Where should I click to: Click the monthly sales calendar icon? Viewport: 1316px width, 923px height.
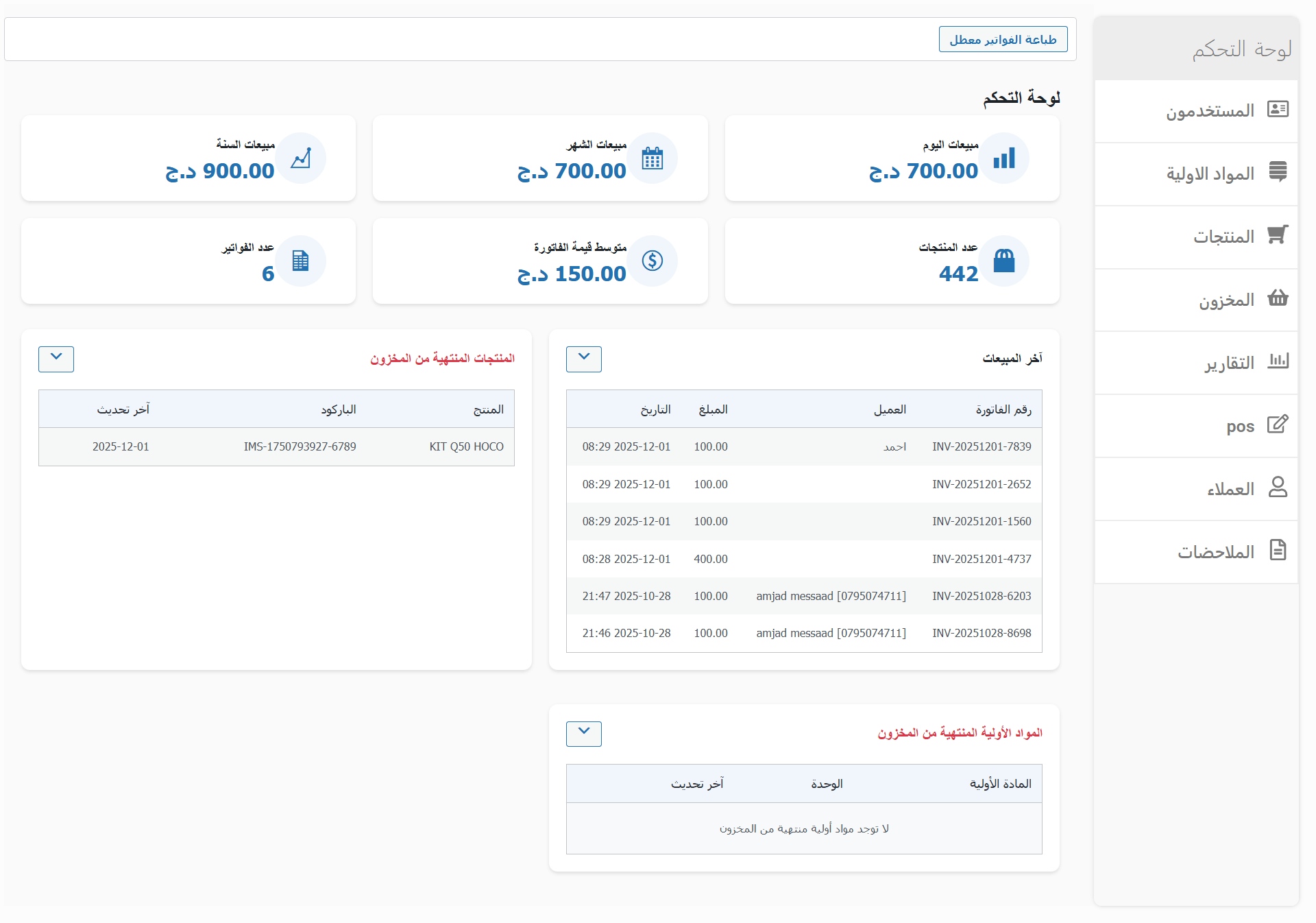tap(652, 158)
